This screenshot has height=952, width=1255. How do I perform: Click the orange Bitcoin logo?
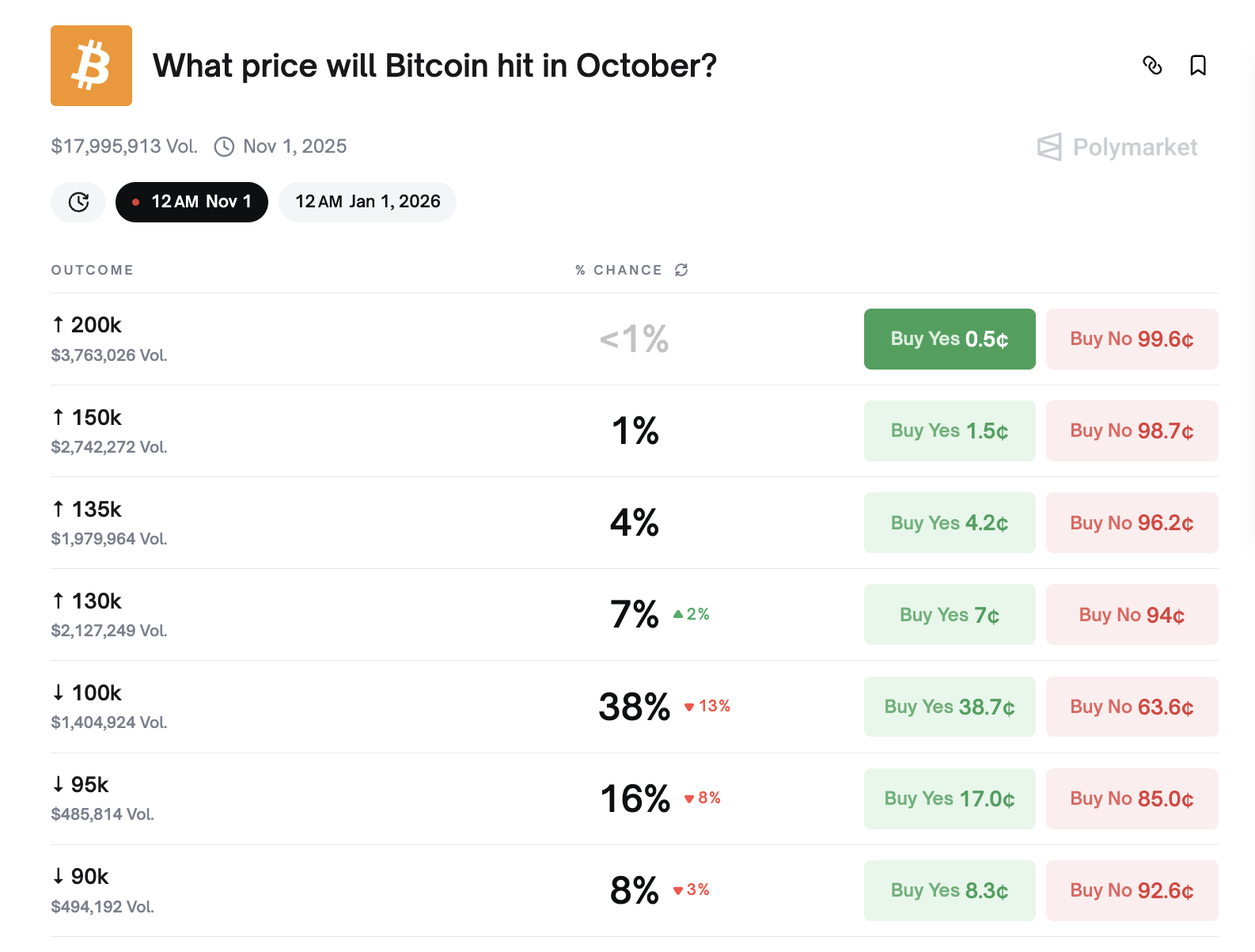(x=91, y=66)
